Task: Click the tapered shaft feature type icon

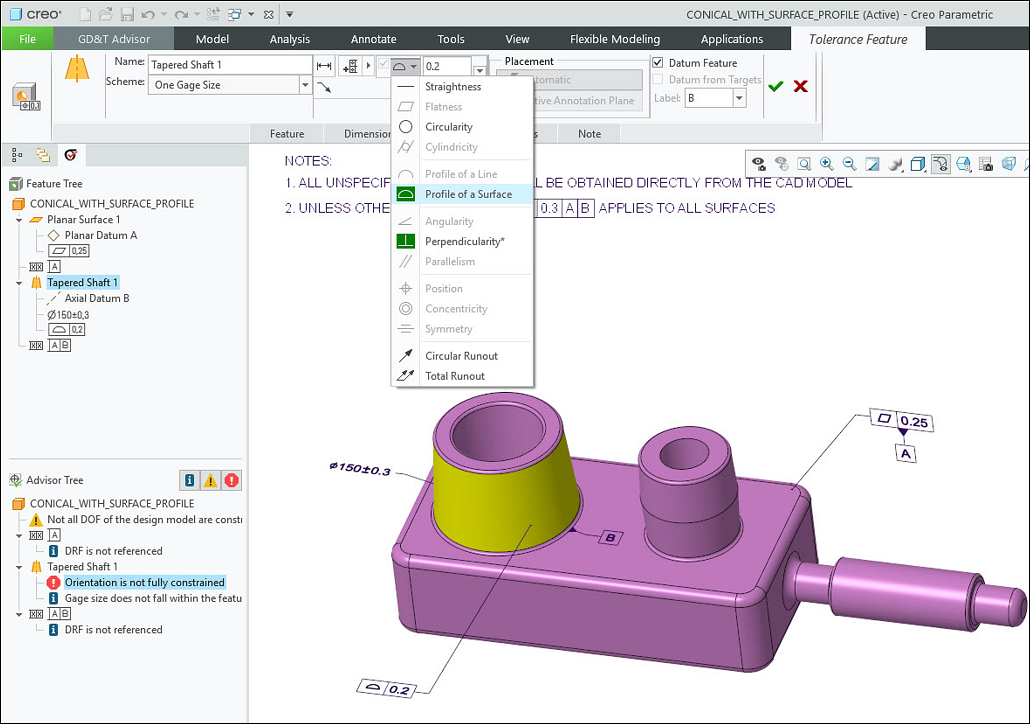Action: pyautogui.click(x=77, y=69)
